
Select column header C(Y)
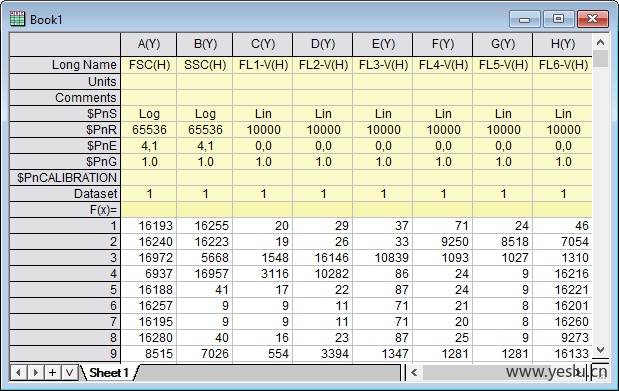tap(263, 44)
